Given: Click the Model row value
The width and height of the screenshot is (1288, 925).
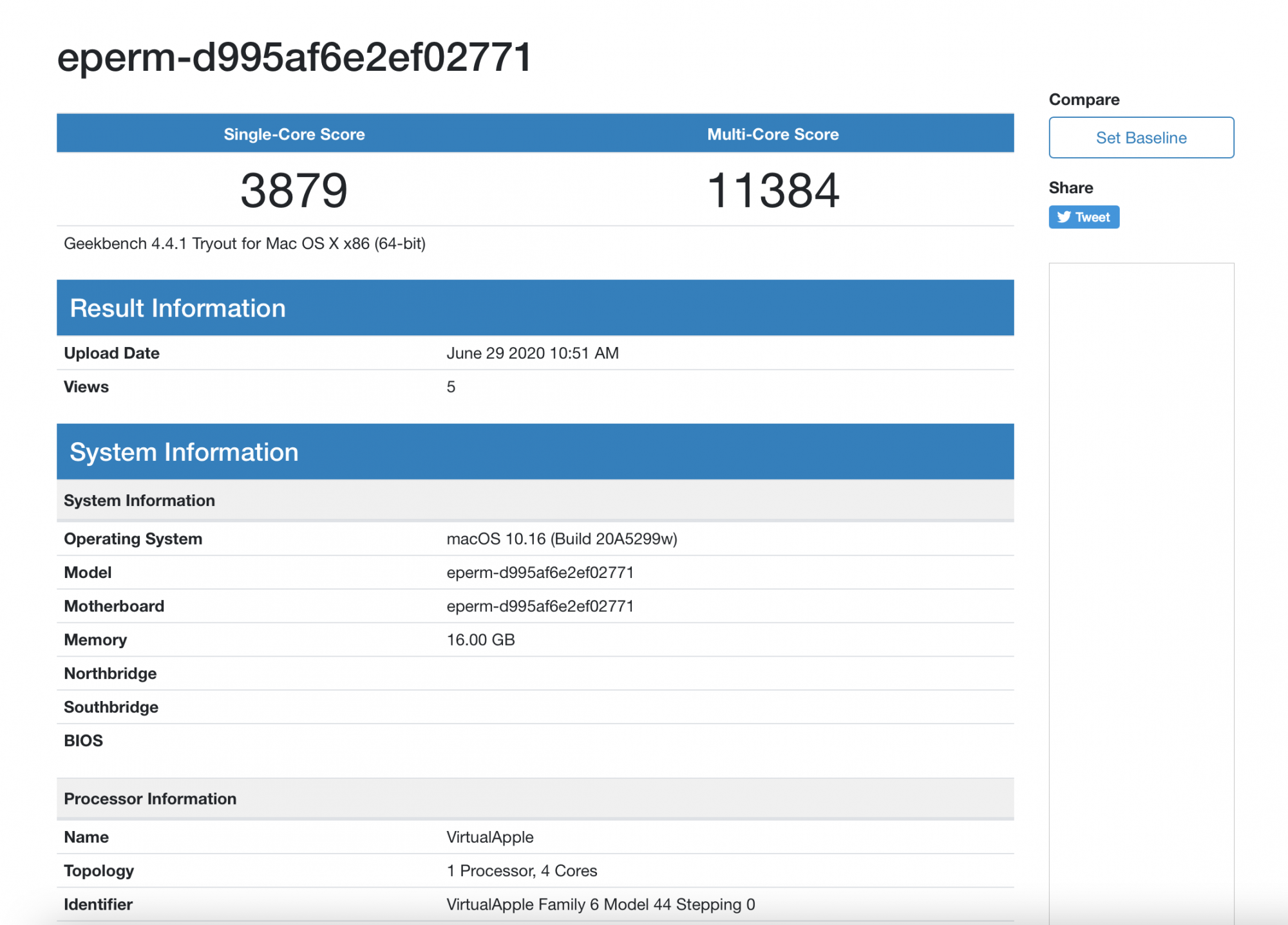Looking at the screenshot, I should point(540,573).
